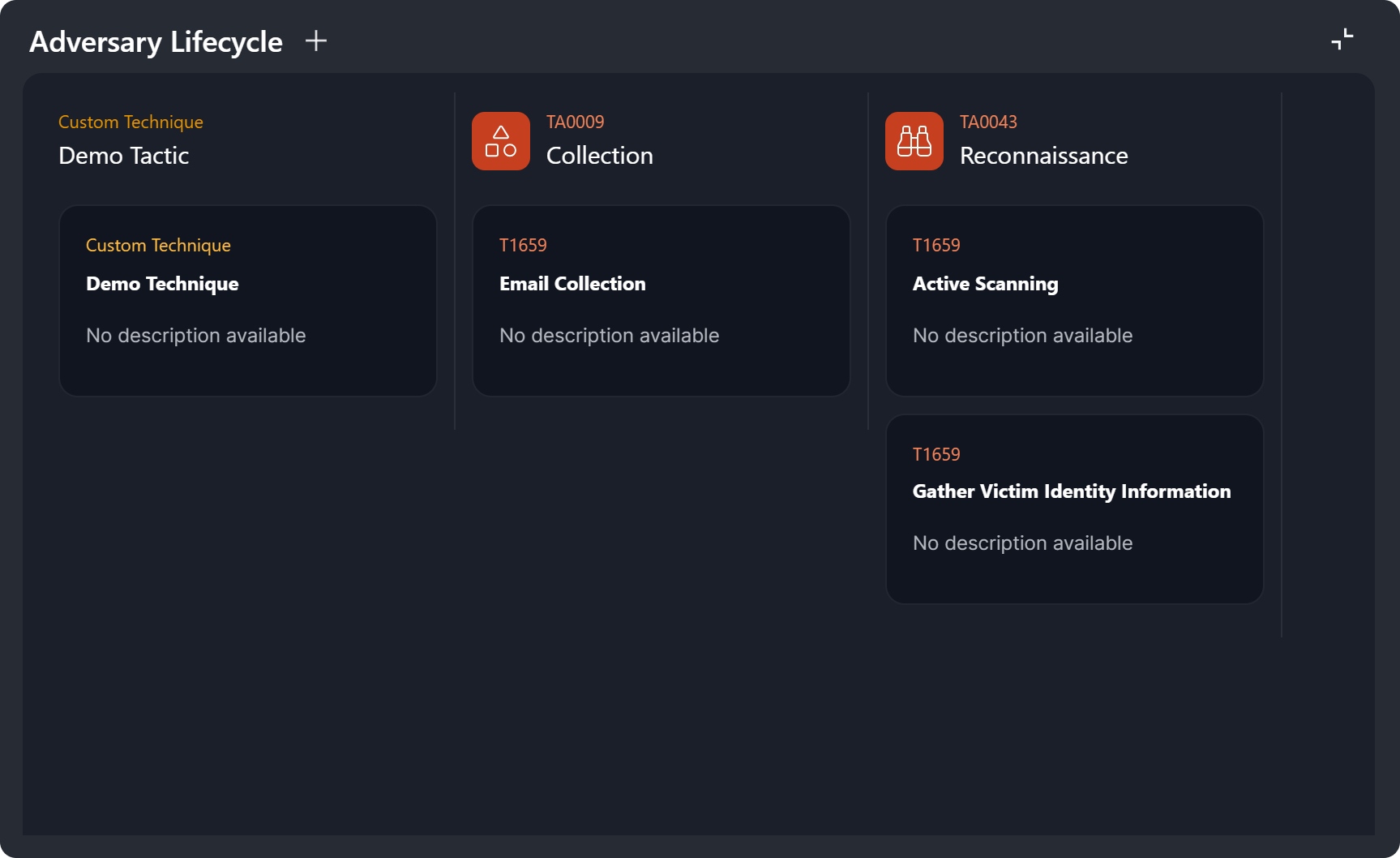This screenshot has height=858, width=1400.
Task: Click the TA0009 tactic ID
Action: [x=575, y=122]
